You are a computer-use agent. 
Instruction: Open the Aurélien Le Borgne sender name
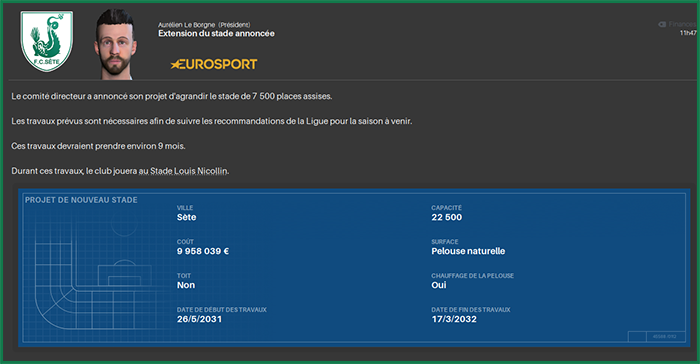[187, 25]
